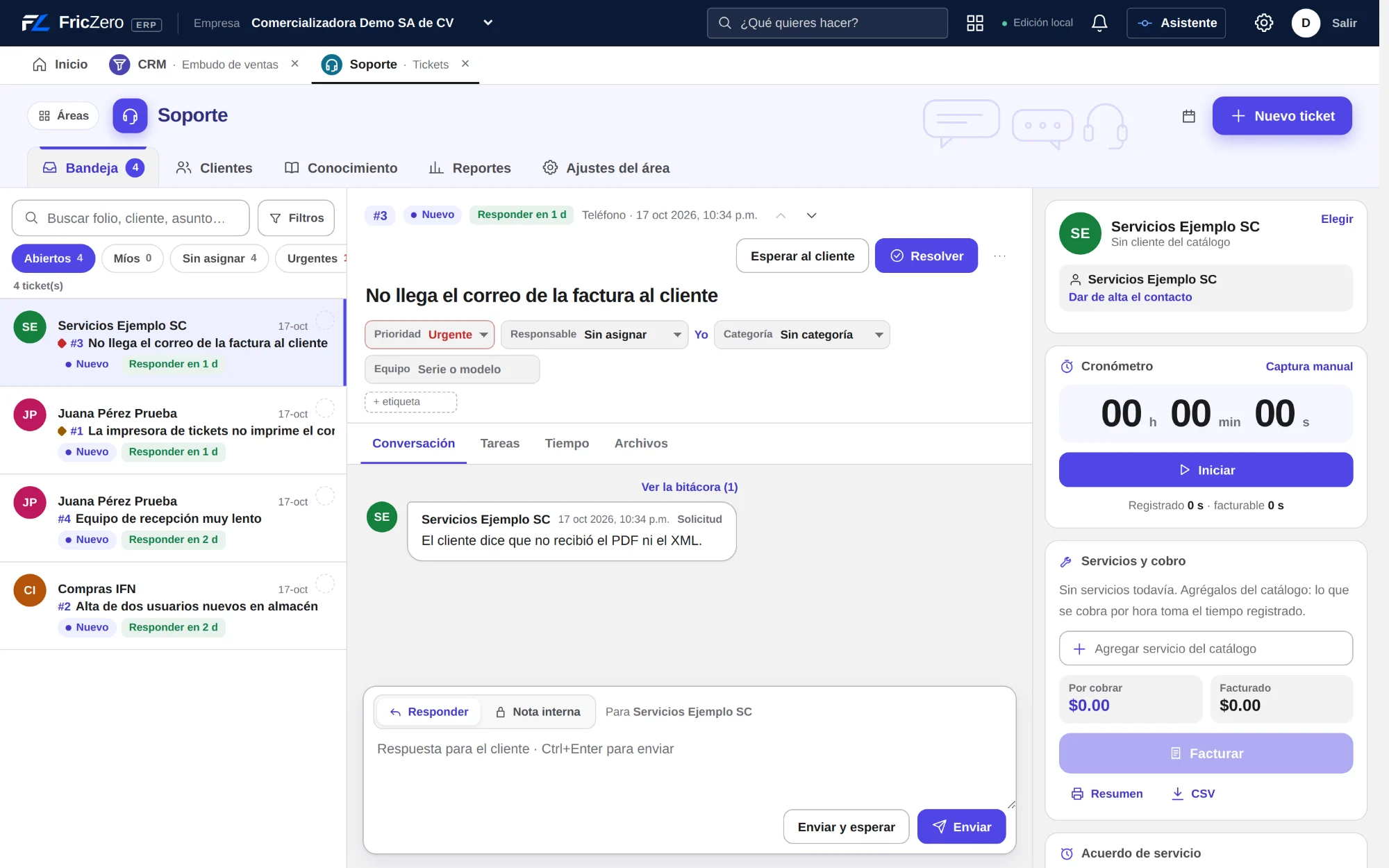Select ticket checkbox for Servicios Ejemplo SC
Screen dimensions: 1389x868
point(325,321)
